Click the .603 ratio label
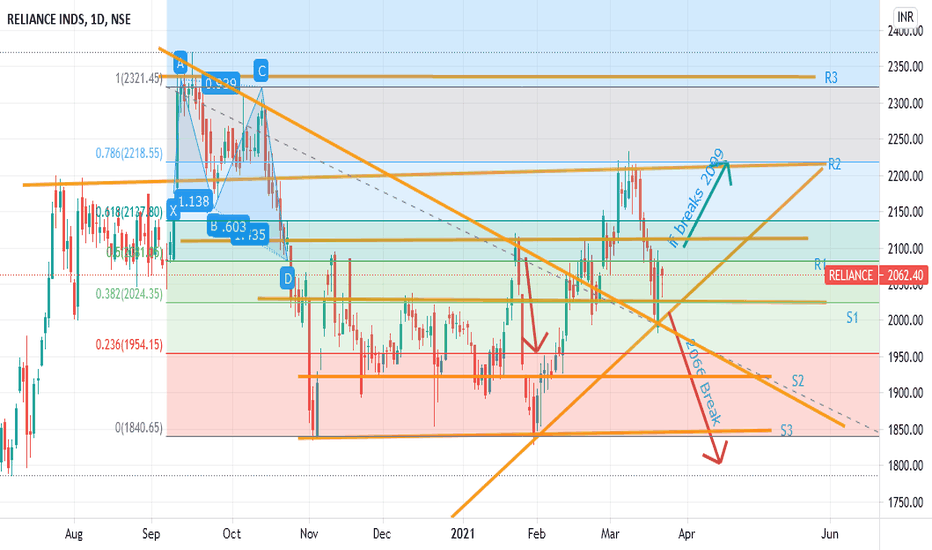Image resolution: width=932 pixels, height=550 pixels. tap(234, 227)
